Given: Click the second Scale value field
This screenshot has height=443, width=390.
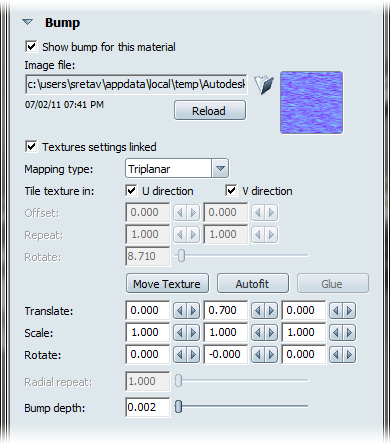Looking at the screenshot, I should (x=225, y=332).
